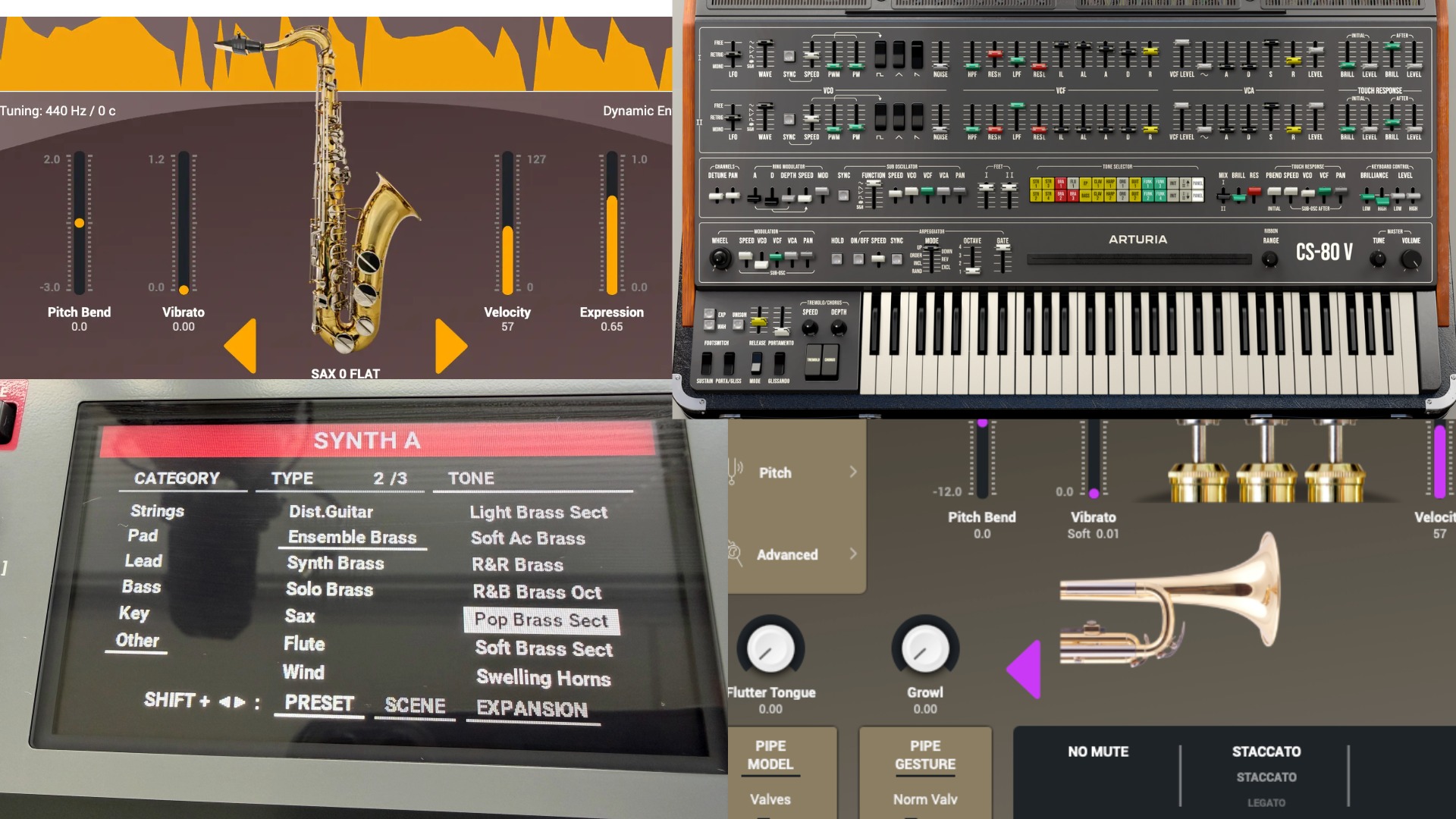The width and height of the screenshot is (1456, 819).
Task: Click the CS-80 V master Volume knob
Action: click(x=1410, y=259)
